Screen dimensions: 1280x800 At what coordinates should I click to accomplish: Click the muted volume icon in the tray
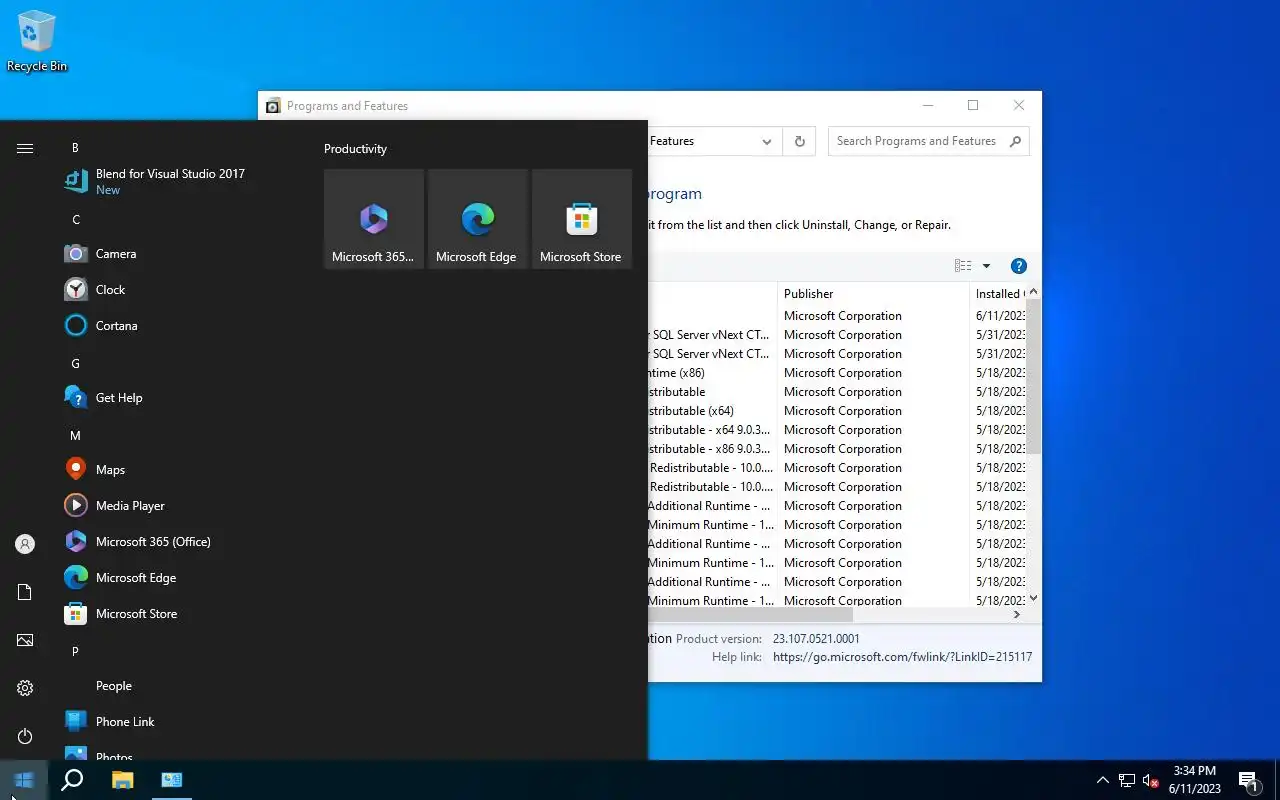[x=1150, y=780]
